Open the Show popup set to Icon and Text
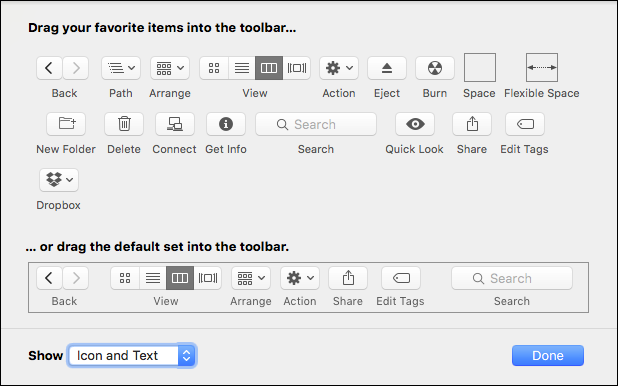This screenshot has width=618, height=386. (132, 356)
